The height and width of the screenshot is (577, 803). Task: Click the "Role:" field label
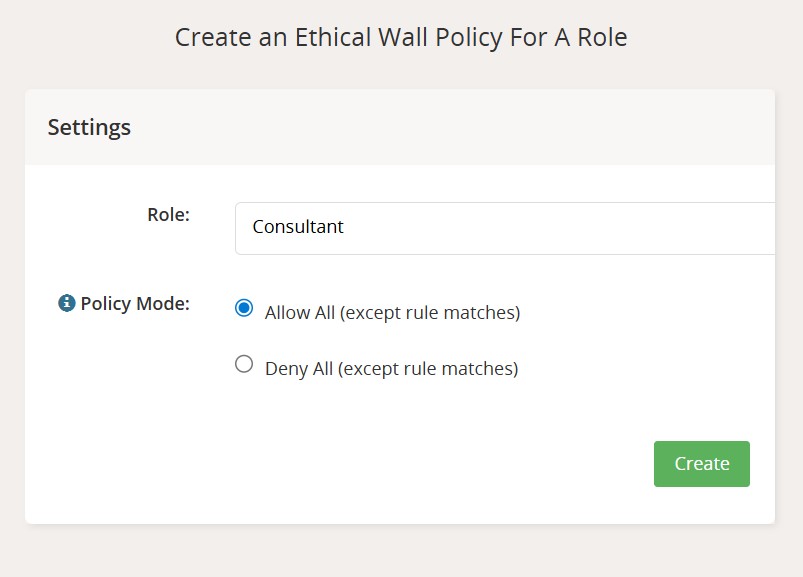168,214
